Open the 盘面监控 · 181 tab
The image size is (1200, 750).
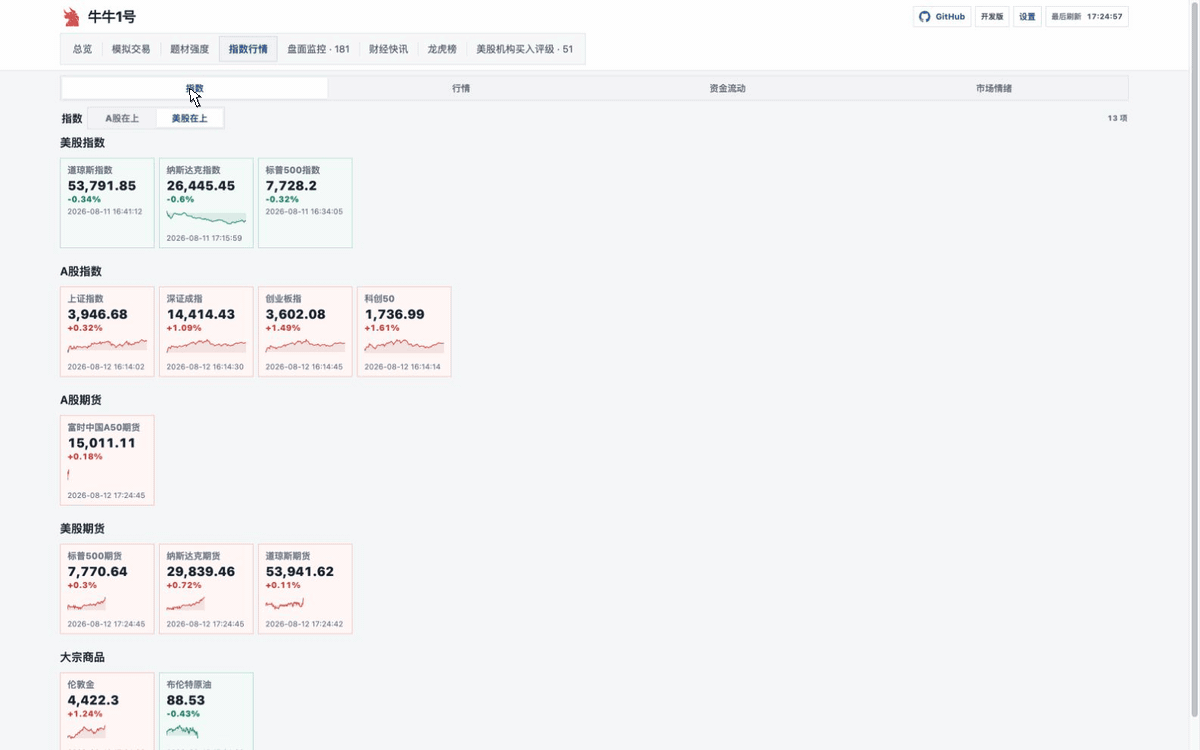click(318, 49)
